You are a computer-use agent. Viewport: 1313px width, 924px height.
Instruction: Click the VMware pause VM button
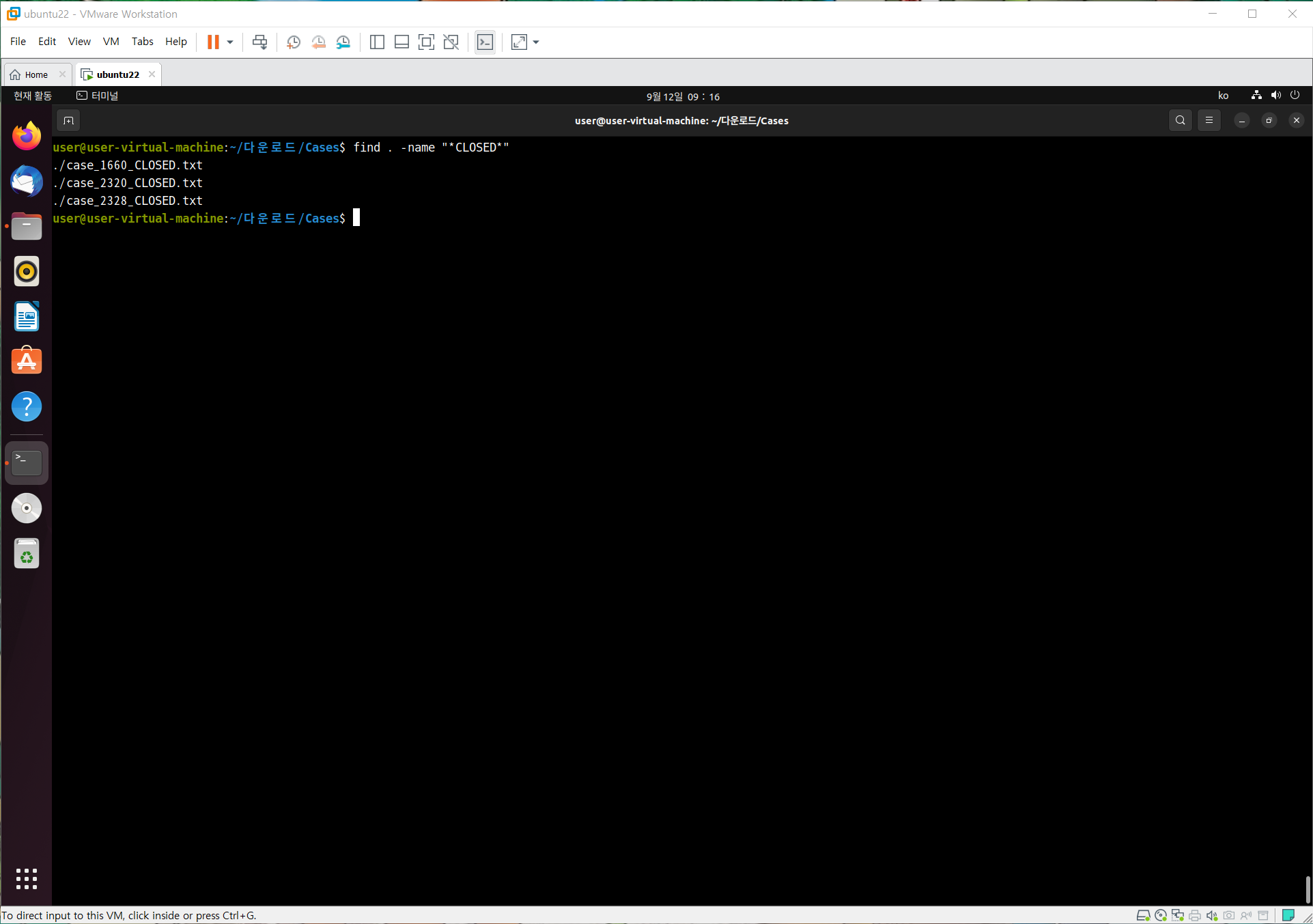pyautogui.click(x=213, y=42)
